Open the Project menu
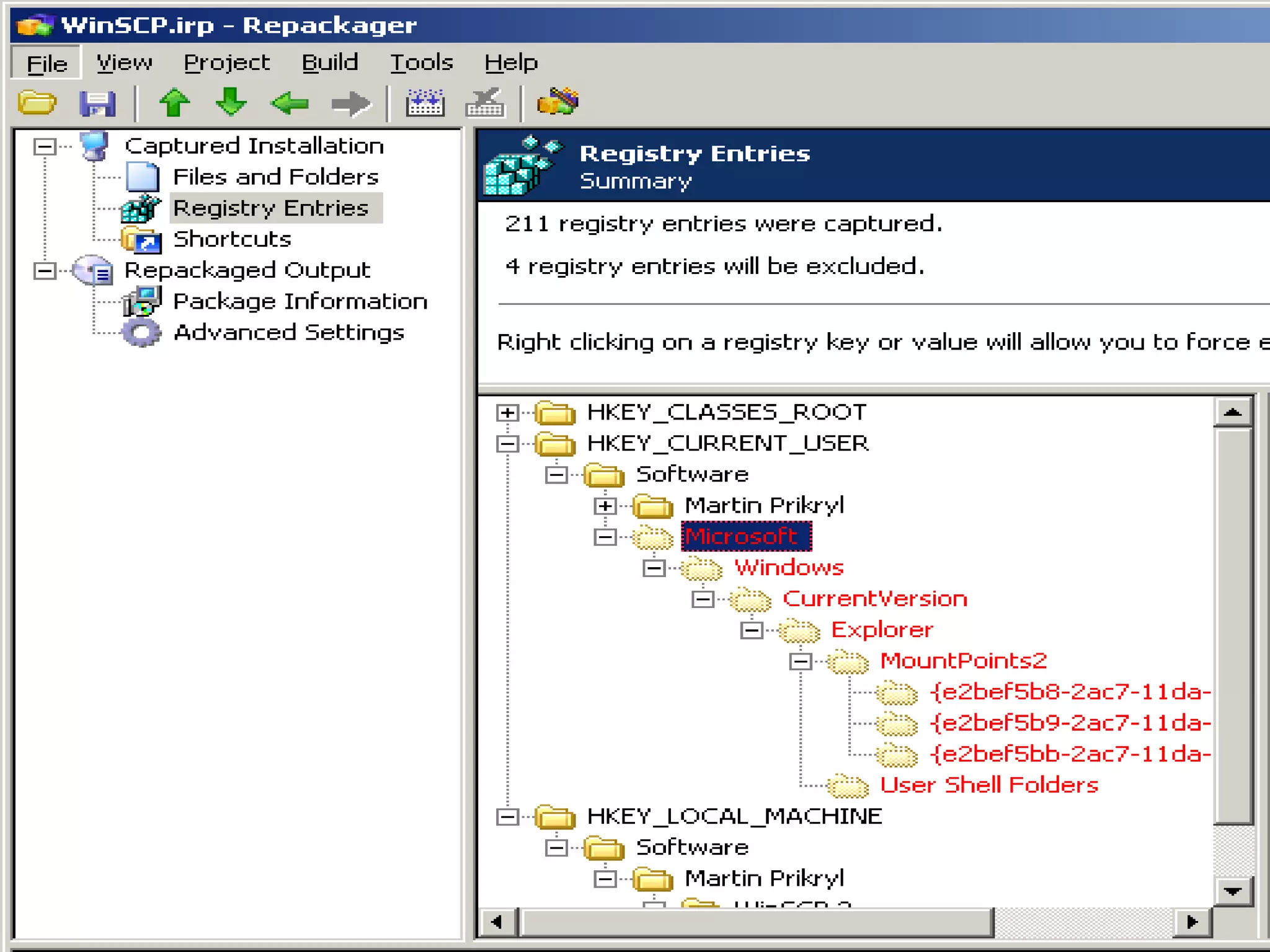The image size is (1270, 952). coord(226,63)
